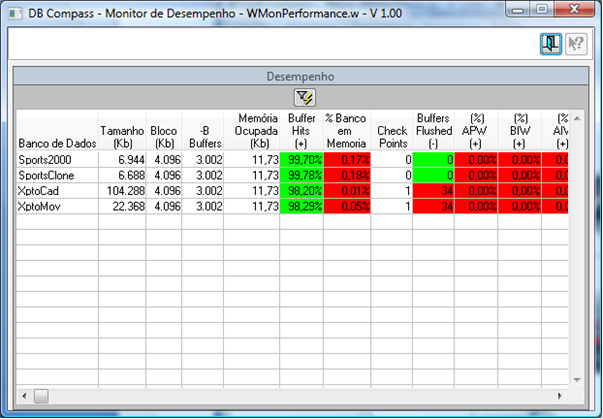Close the DB Compass window
The image size is (603, 419).
(x=574, y=9)
